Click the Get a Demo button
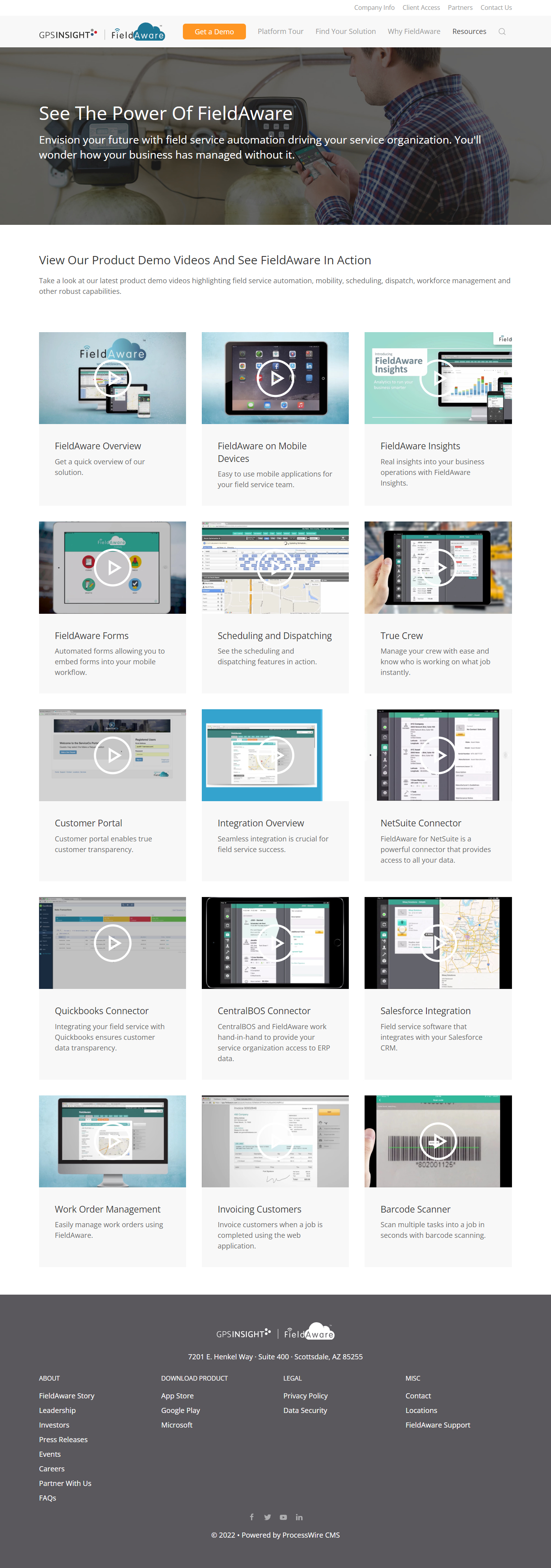The height and width of the screenshot is (1568, 551). (x=214, y=32)
